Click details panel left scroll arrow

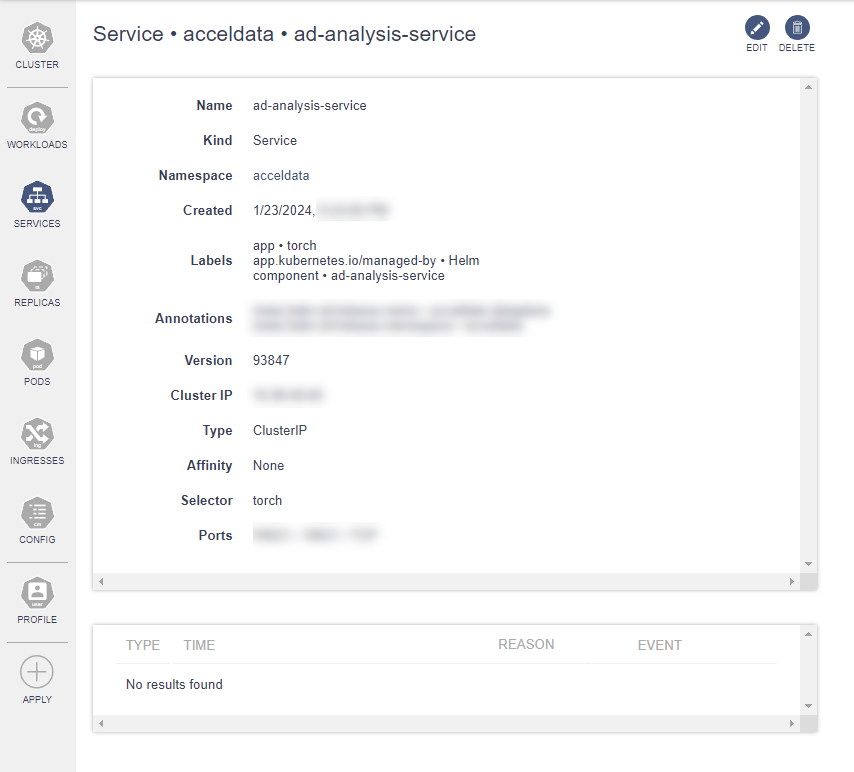point(101,581)
